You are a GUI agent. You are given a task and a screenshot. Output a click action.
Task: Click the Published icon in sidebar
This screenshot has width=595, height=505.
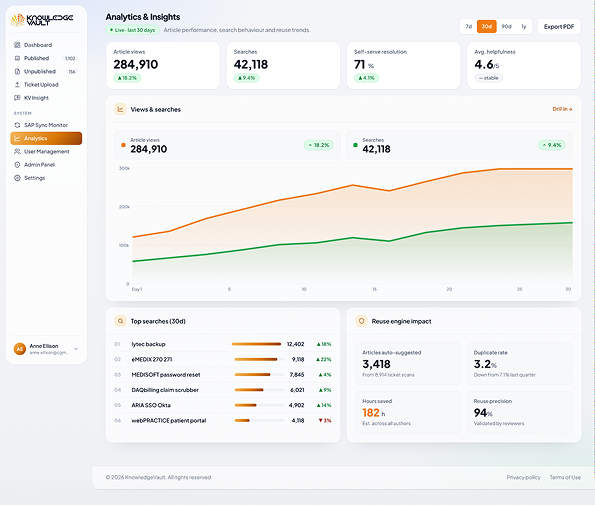pos(17,58)
